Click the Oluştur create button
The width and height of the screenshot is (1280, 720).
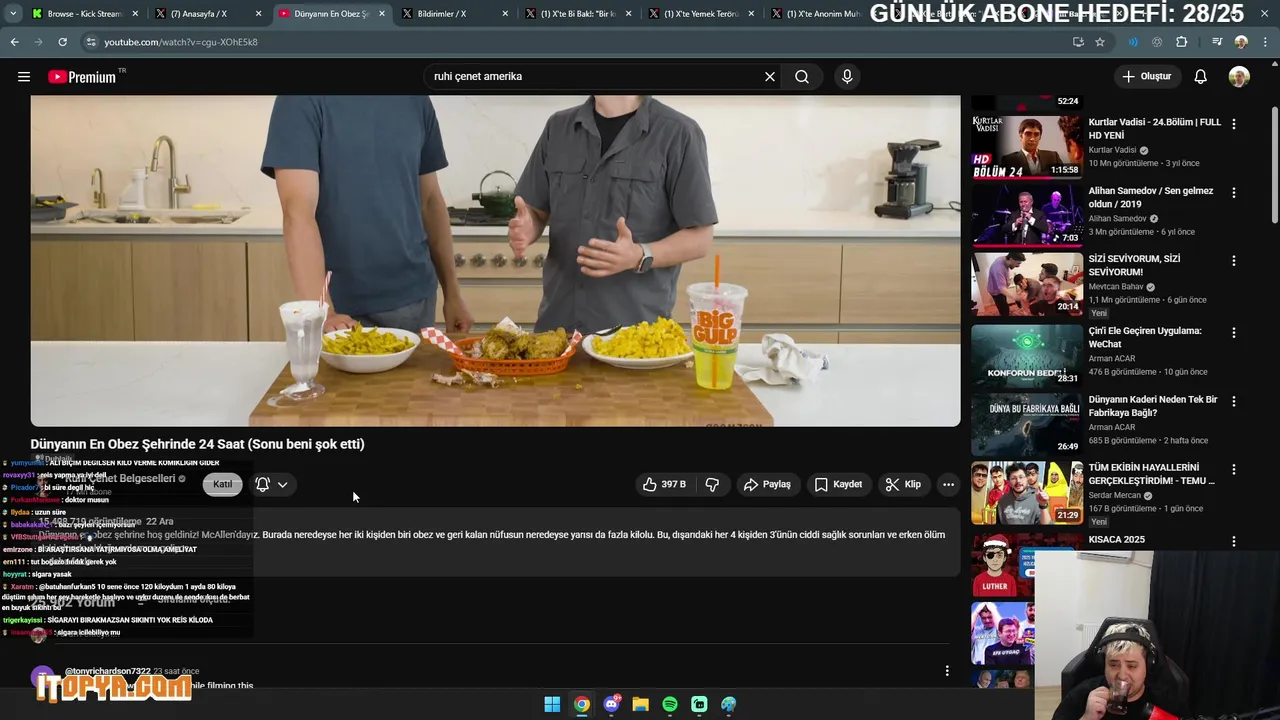coord(1147,77)
